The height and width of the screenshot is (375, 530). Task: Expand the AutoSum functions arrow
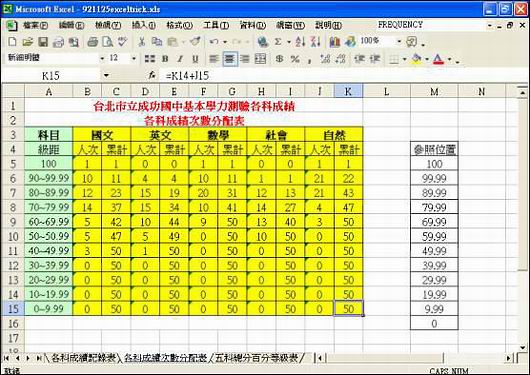[289, 42]
